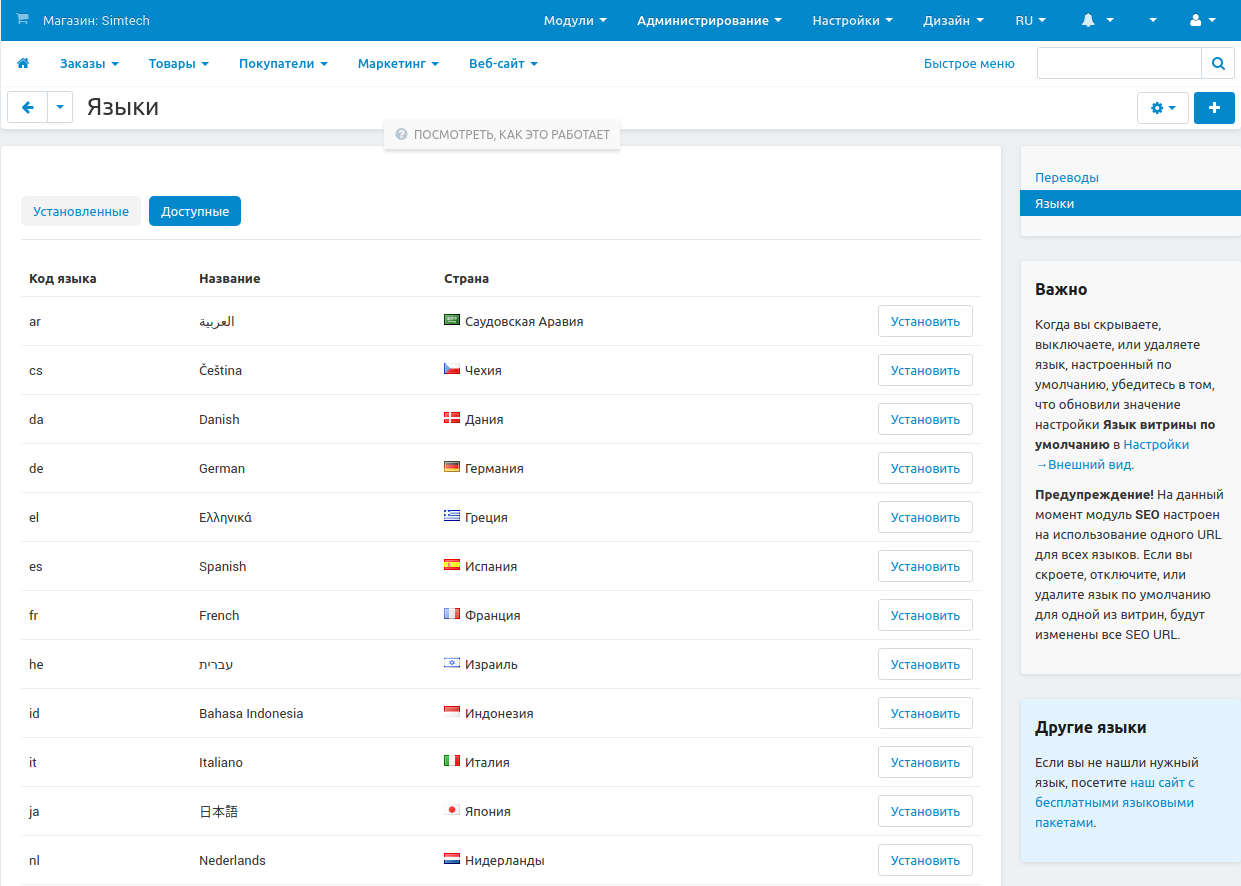Click the quick search input field
This screenshot has width=1241, height=886.
click(1118, 63)
